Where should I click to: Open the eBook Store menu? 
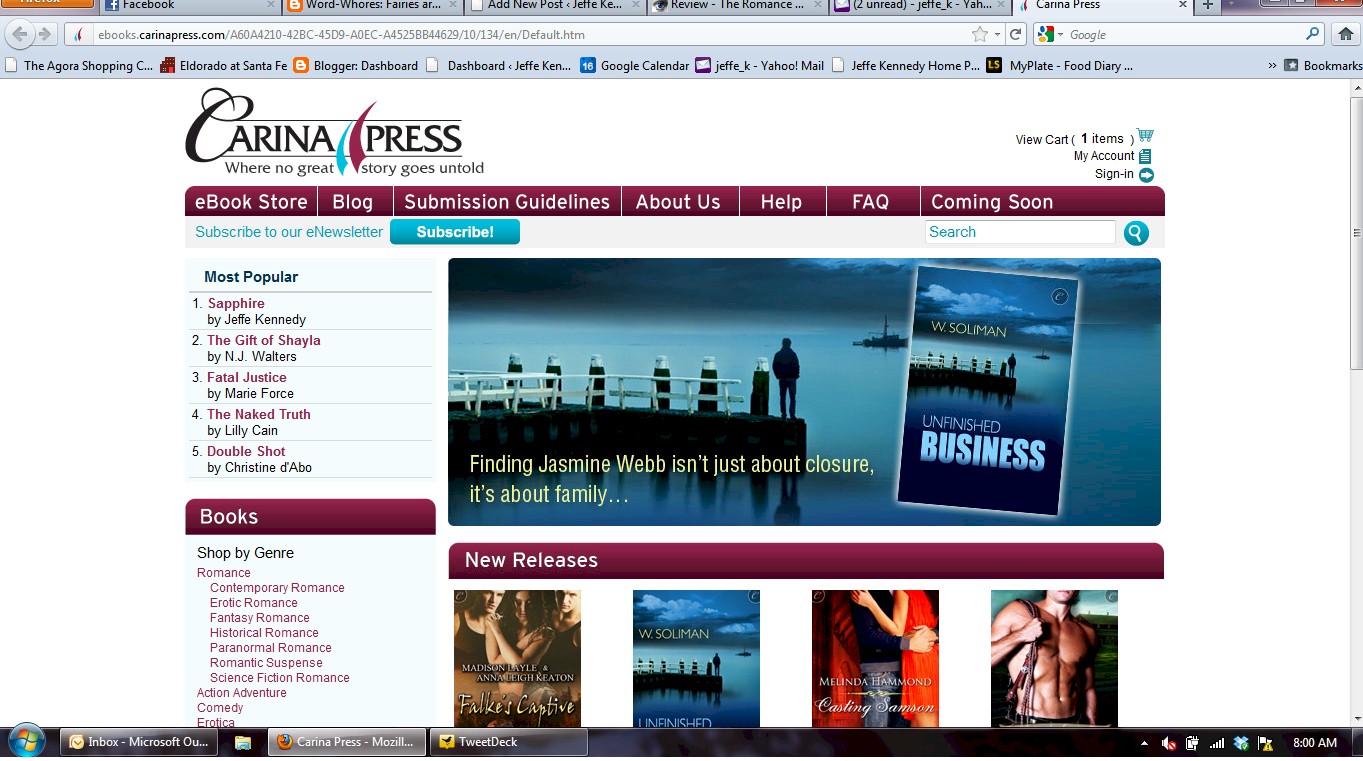(251, 202)
